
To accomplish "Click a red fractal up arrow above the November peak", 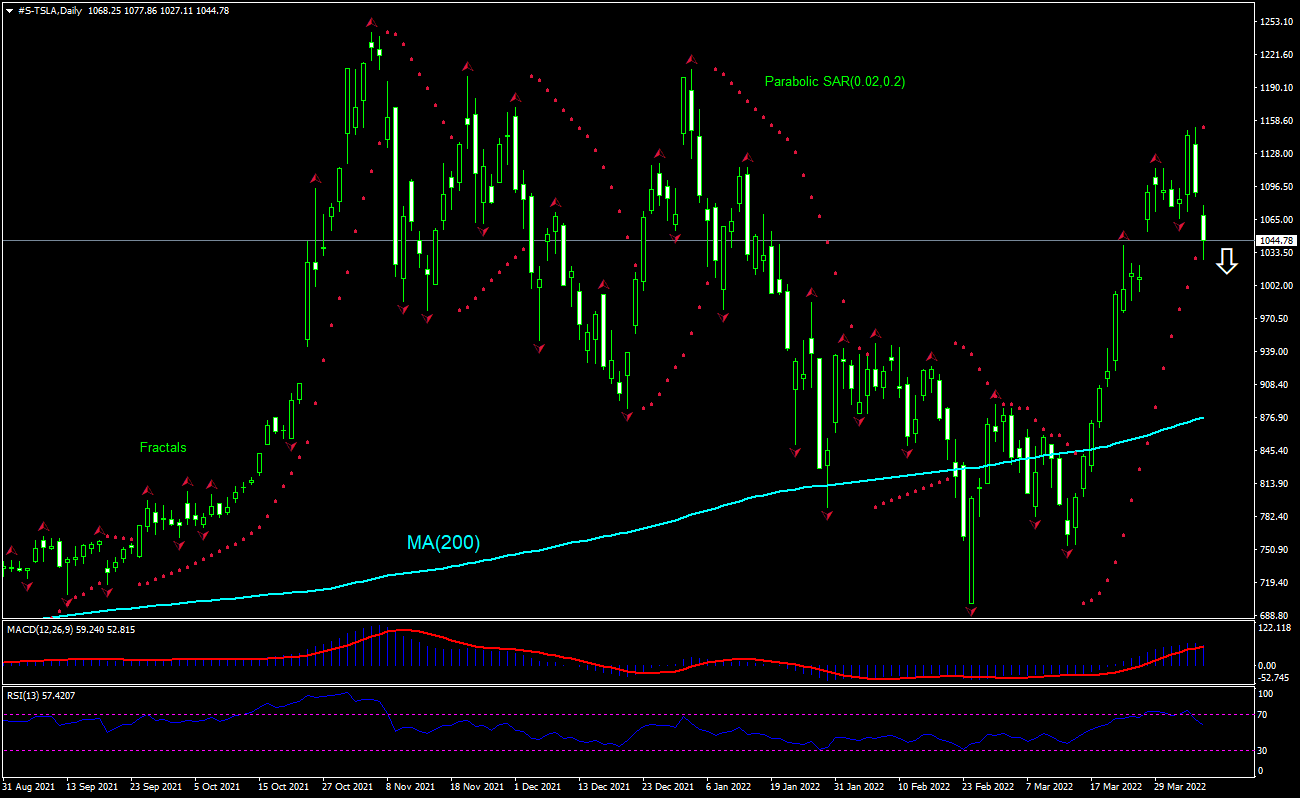I will (371, 22).
